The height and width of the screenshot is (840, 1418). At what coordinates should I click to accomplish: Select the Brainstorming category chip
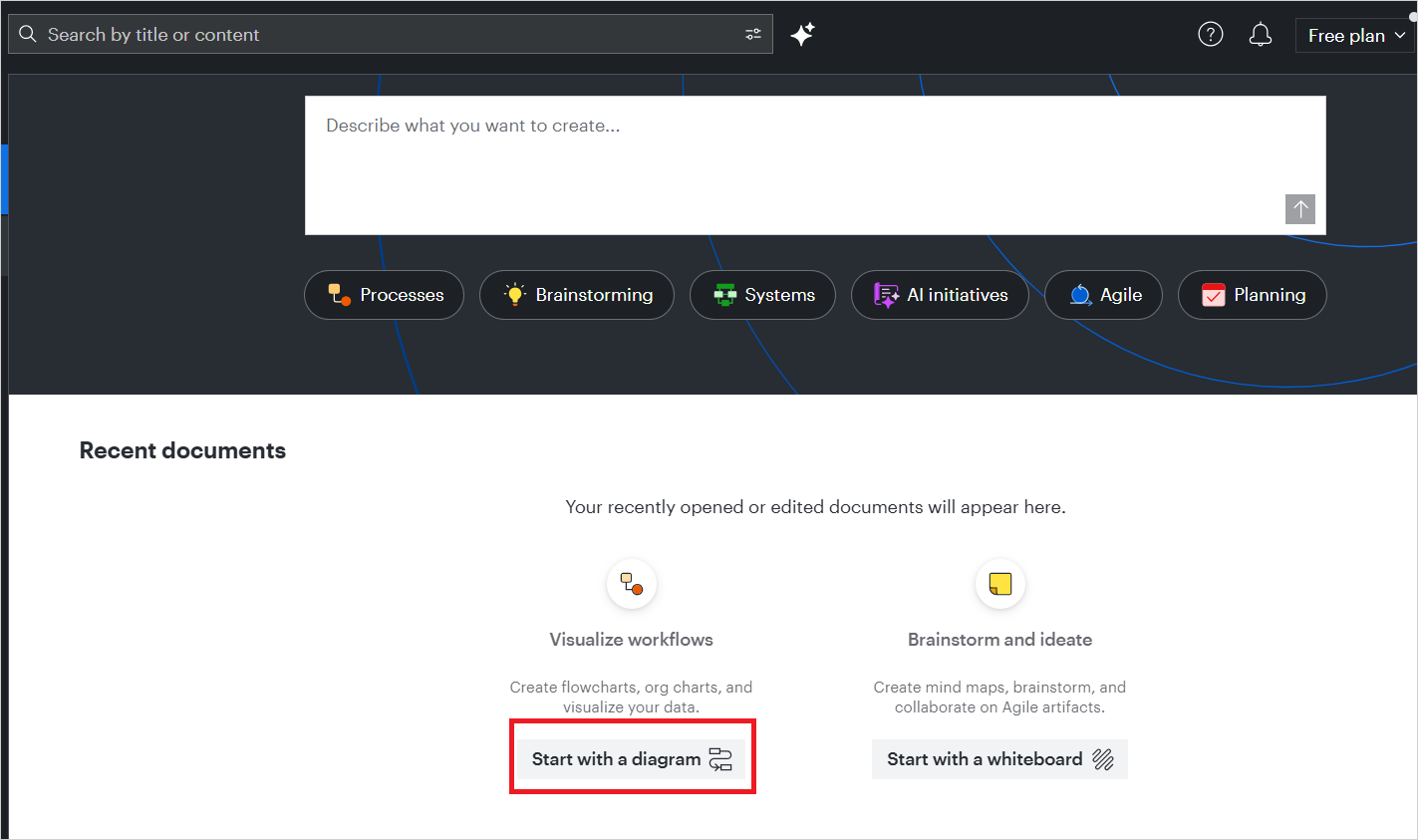[x=577, y=295]
